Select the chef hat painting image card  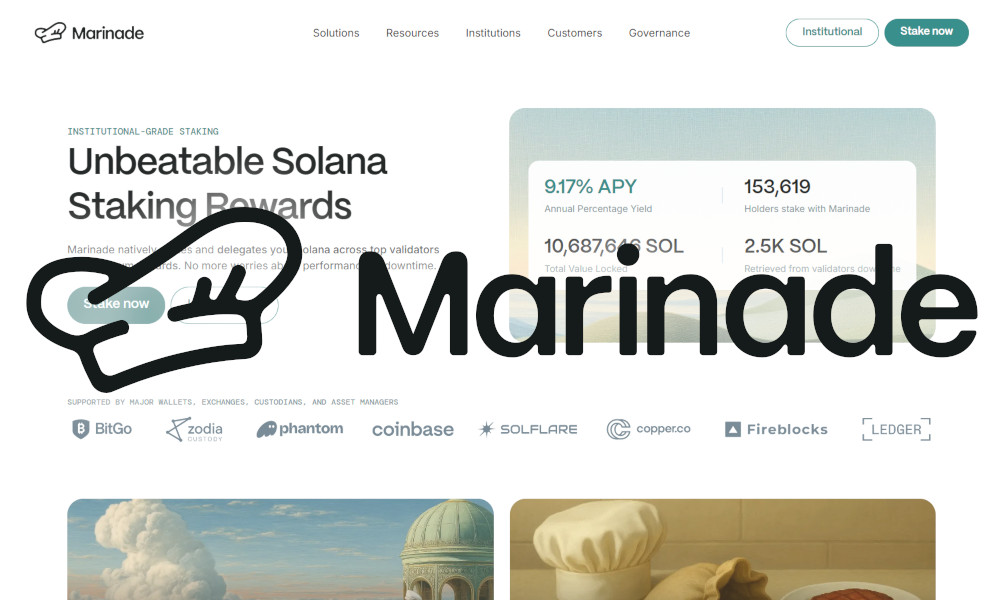(723, 549)
